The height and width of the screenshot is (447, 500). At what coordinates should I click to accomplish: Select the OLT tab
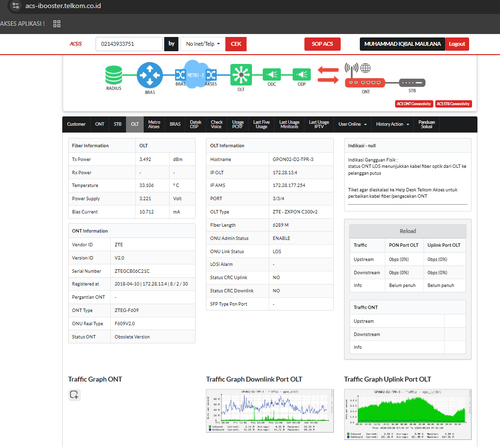[x=135, y=124]
